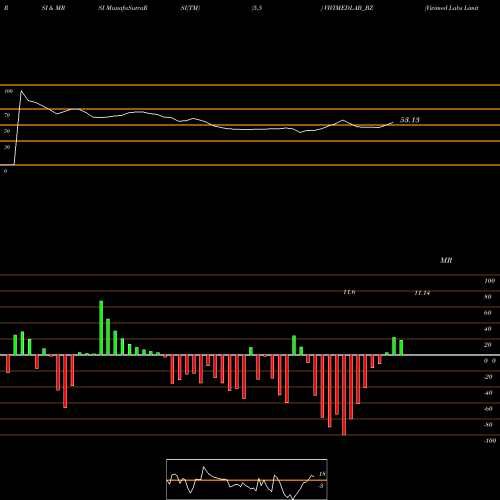Click the -60 label on MR axis

point(488,409)
